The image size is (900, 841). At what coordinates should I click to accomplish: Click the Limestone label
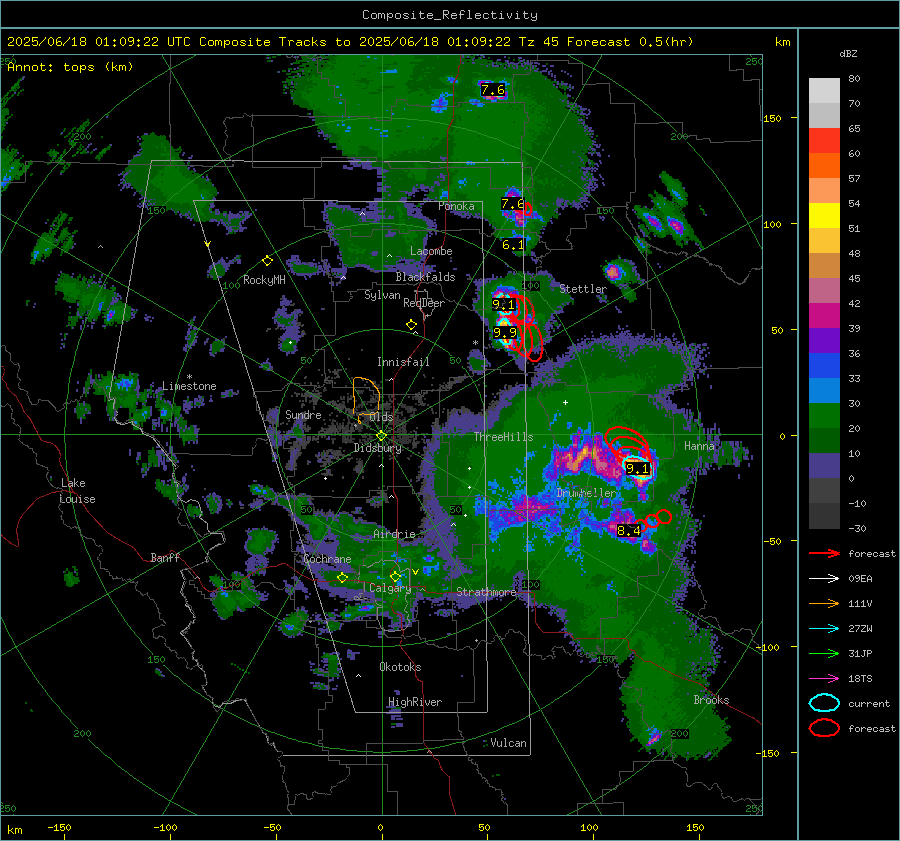[189, 386]
